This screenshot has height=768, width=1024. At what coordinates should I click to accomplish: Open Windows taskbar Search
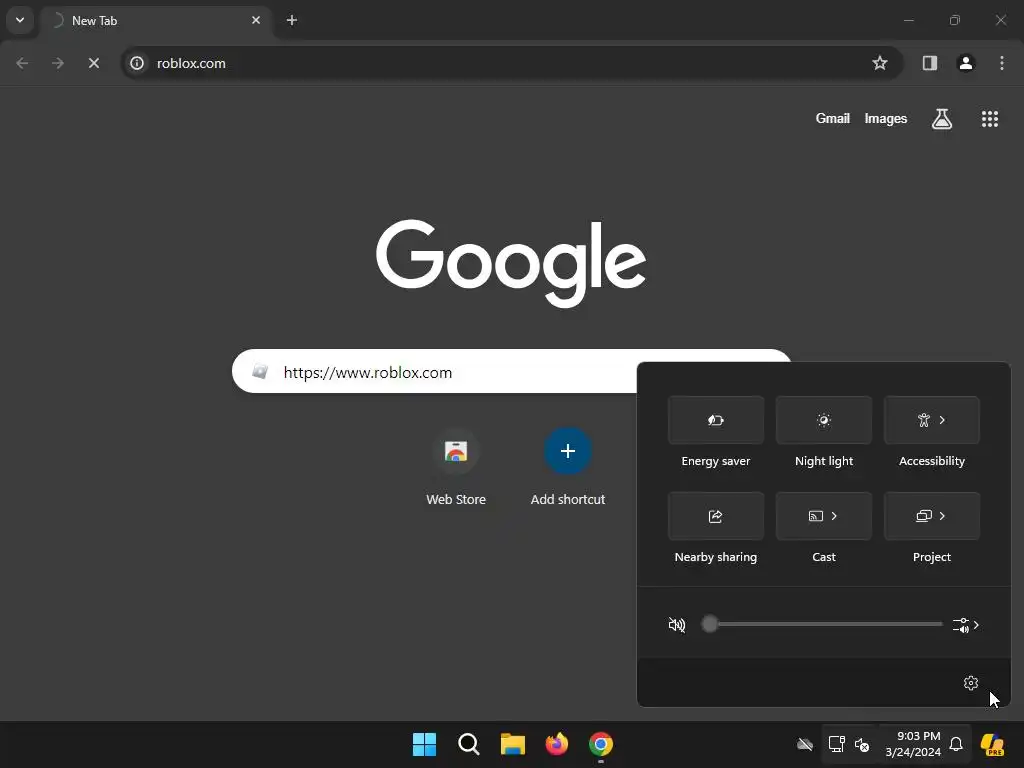click(x=469, y=744)
